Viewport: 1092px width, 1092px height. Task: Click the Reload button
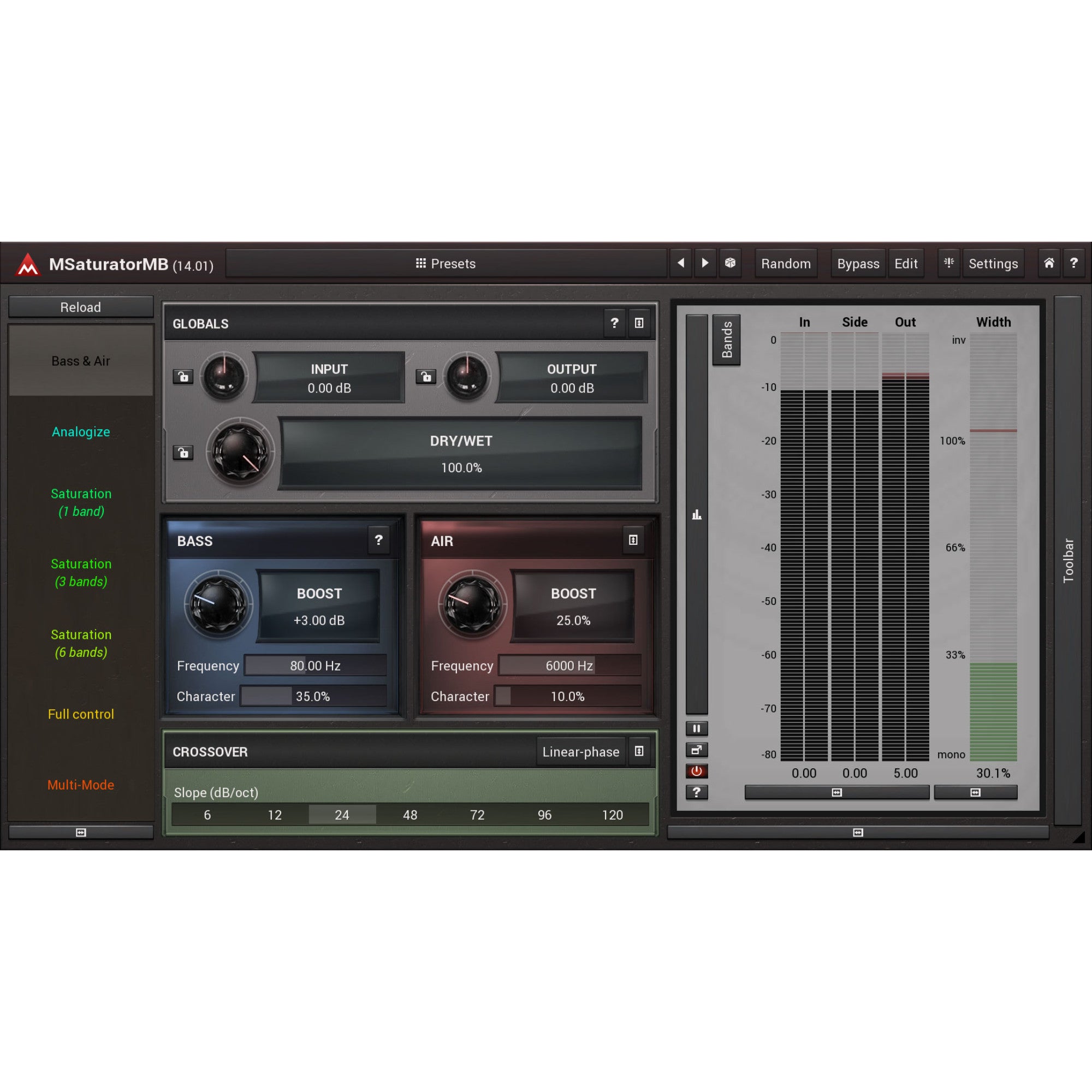tap(81, 307)
